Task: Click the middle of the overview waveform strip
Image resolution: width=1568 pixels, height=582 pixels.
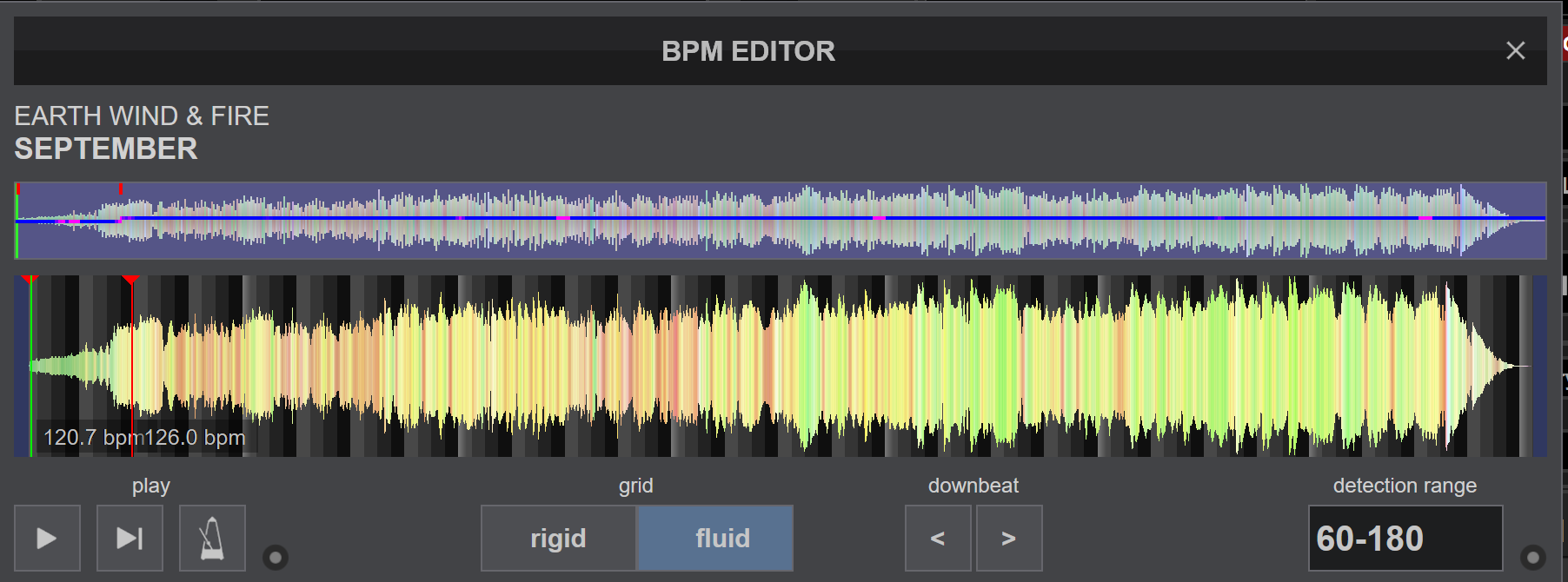Action: tap(780, 221)
